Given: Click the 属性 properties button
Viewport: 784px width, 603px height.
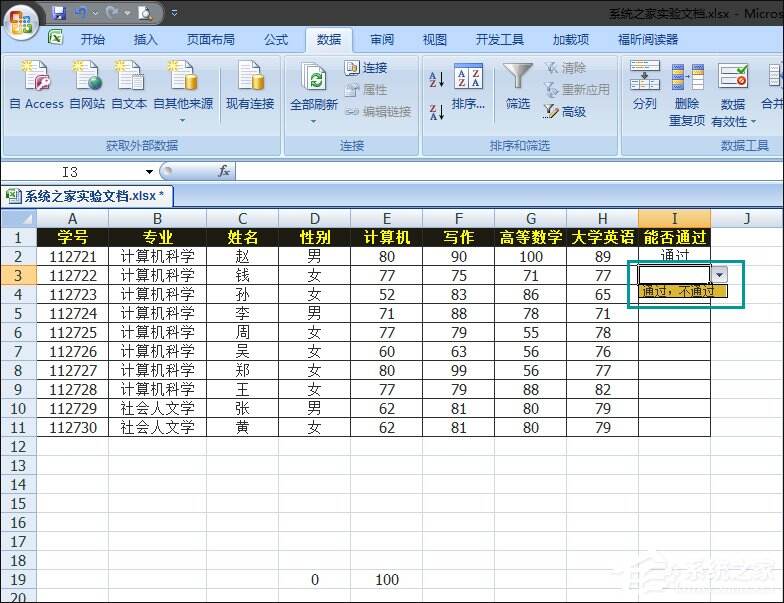Looking at the screenshot, I should pos(366,90).
